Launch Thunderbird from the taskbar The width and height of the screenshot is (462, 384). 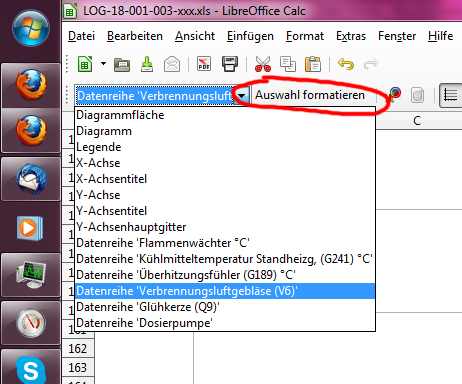32,179
